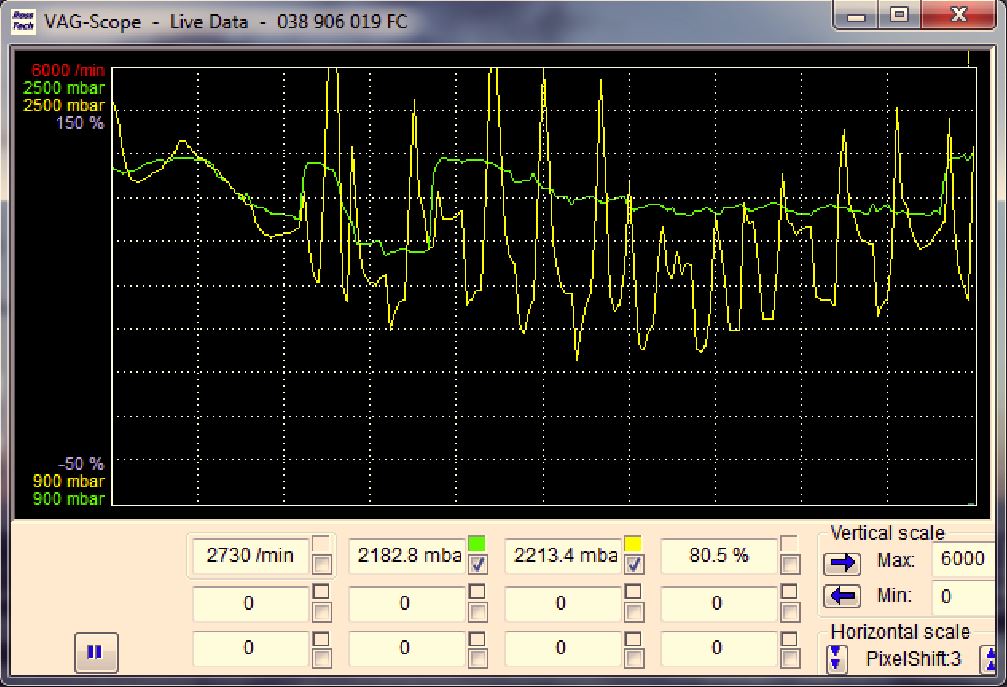The height and width of the screenshot is (687, 1007).
Task: Click the green color swatch for 2182.8 mbar
Action: 477,544
